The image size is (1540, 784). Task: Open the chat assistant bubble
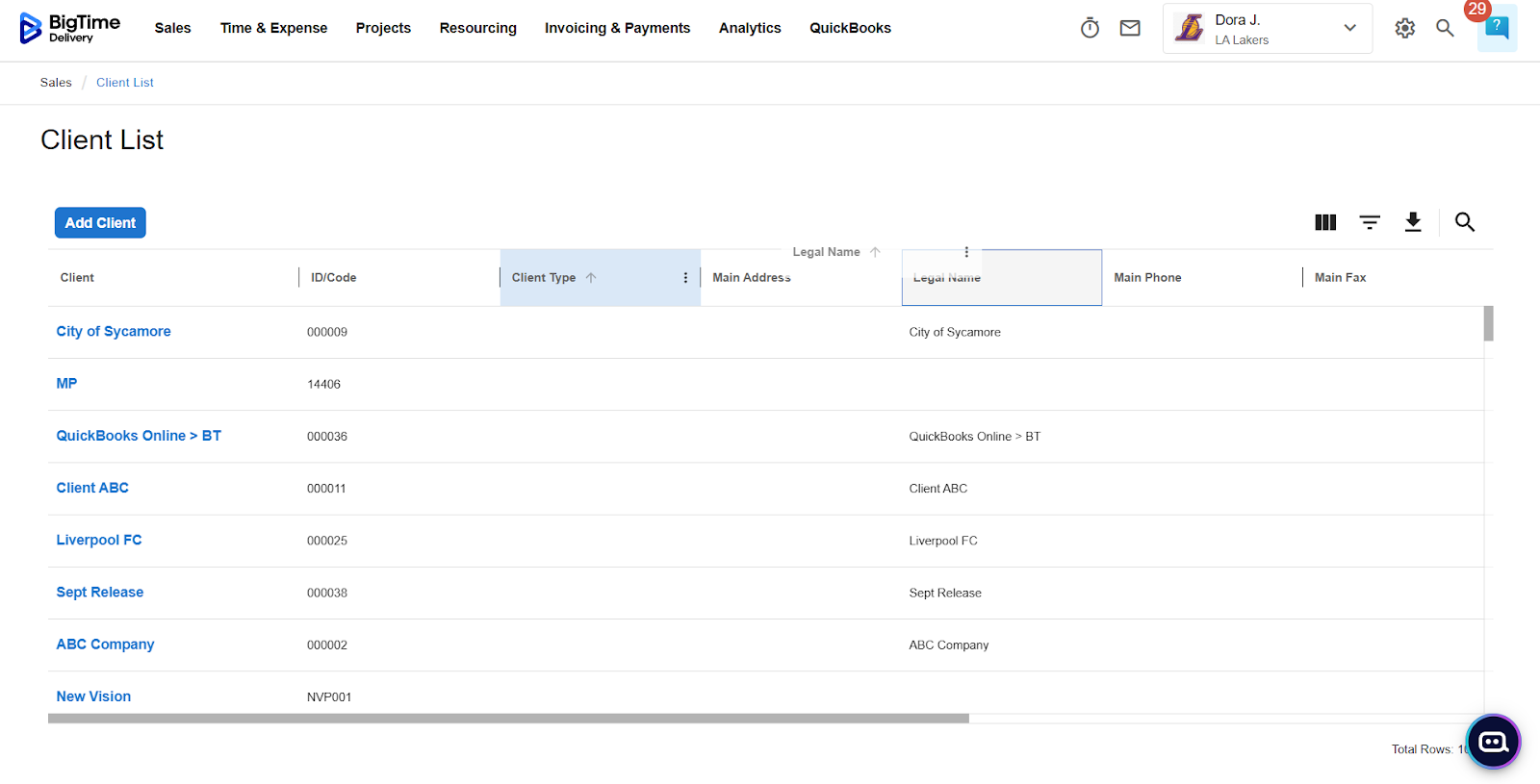click(x=1493, y=742)
